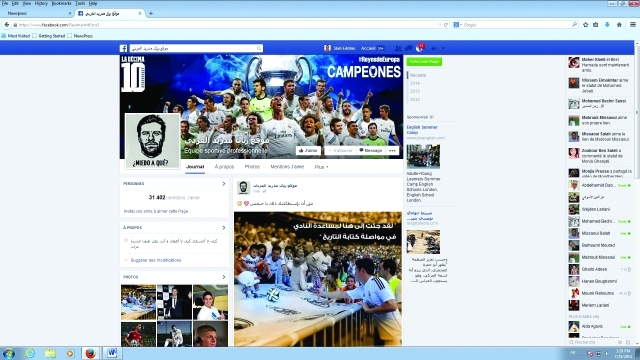Jump to 2013 in the timeline
The image size is (640, 360).
[415, 91]
